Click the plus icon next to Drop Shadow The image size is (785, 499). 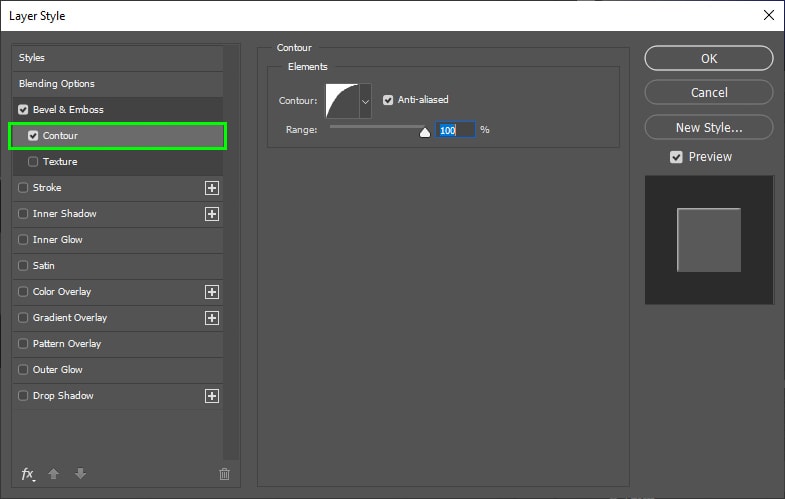211,396
